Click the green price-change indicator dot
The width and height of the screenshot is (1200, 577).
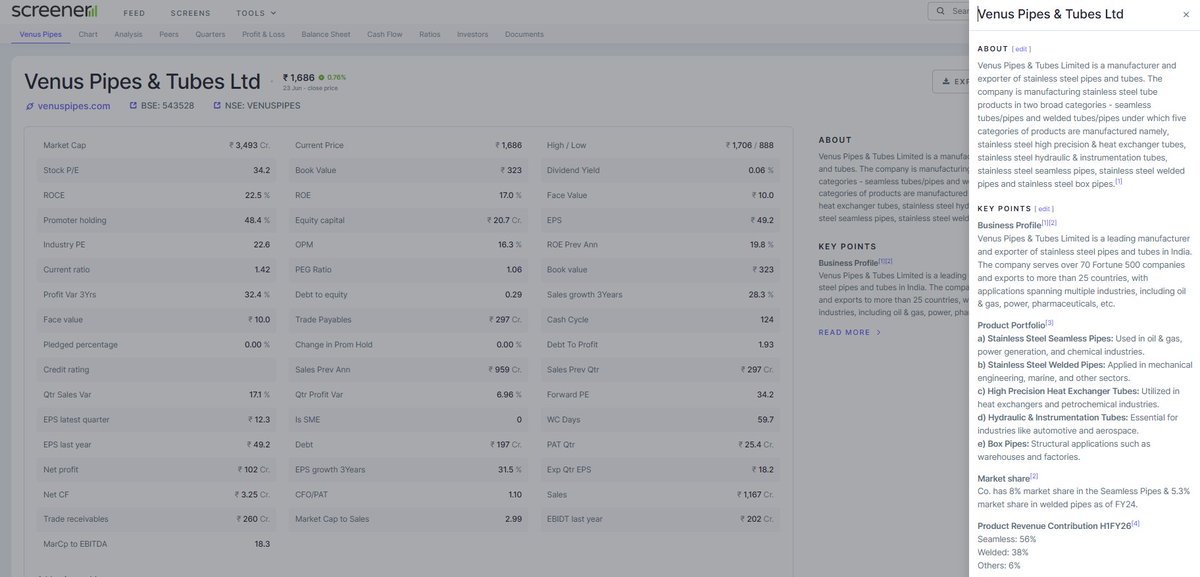[x=322, y=77]
